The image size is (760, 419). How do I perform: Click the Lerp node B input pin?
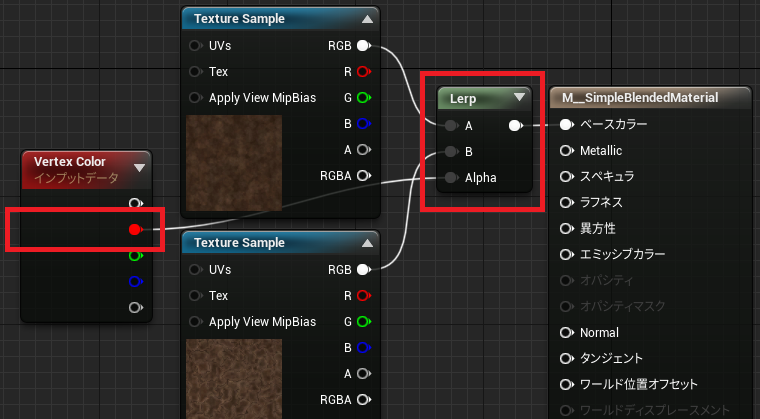click(x=451, y=152)
